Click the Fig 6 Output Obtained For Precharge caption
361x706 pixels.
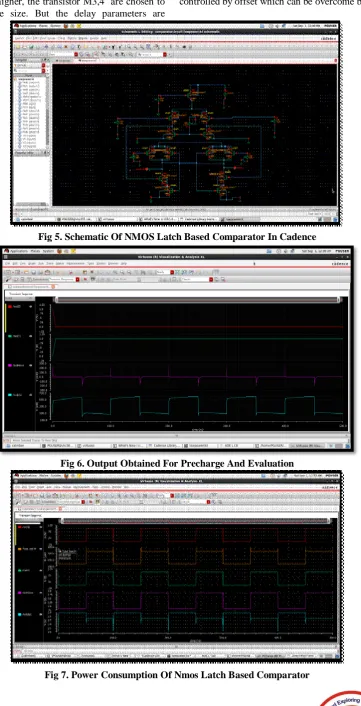pos(177,463)
